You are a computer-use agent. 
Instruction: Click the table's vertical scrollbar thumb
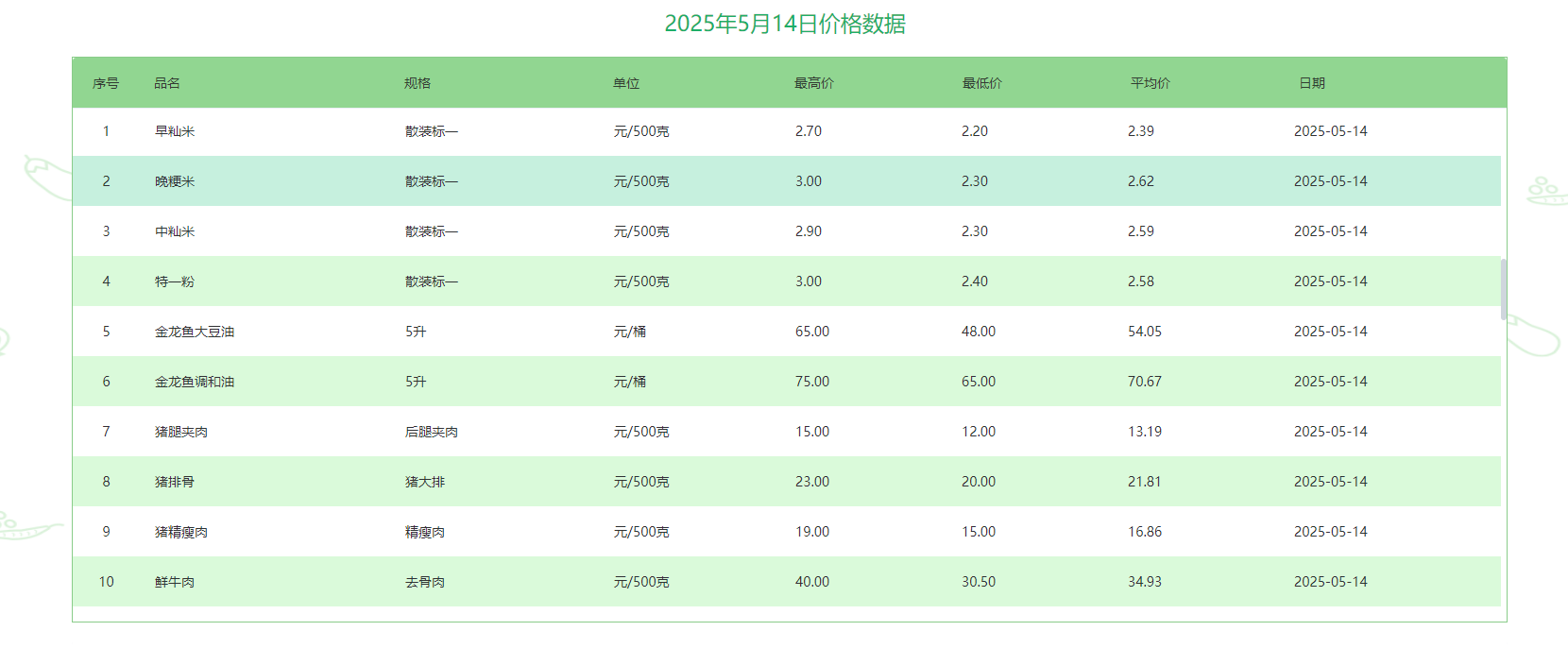coord(1504,289)
